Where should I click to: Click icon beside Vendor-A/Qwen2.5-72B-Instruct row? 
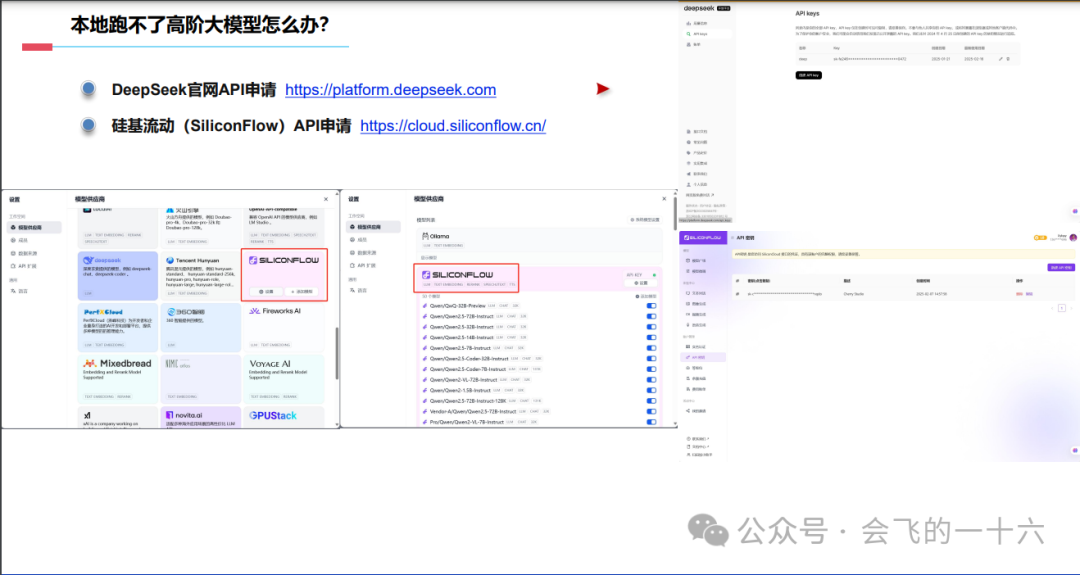(425, 411)
